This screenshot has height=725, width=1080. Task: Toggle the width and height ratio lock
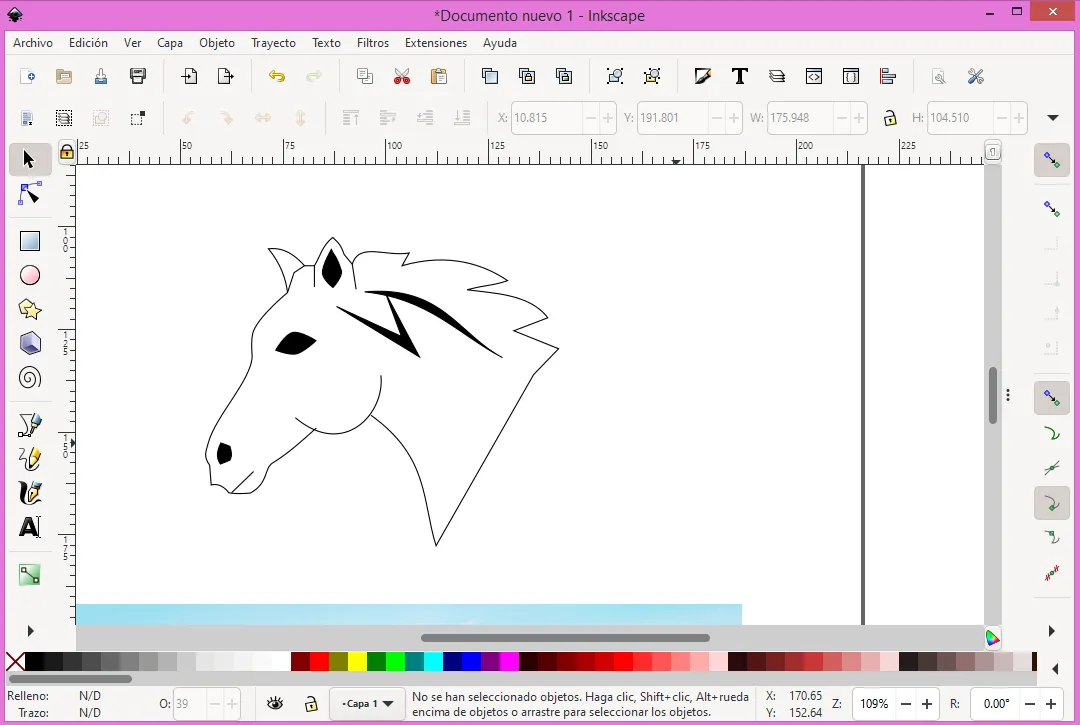(890, 118)
